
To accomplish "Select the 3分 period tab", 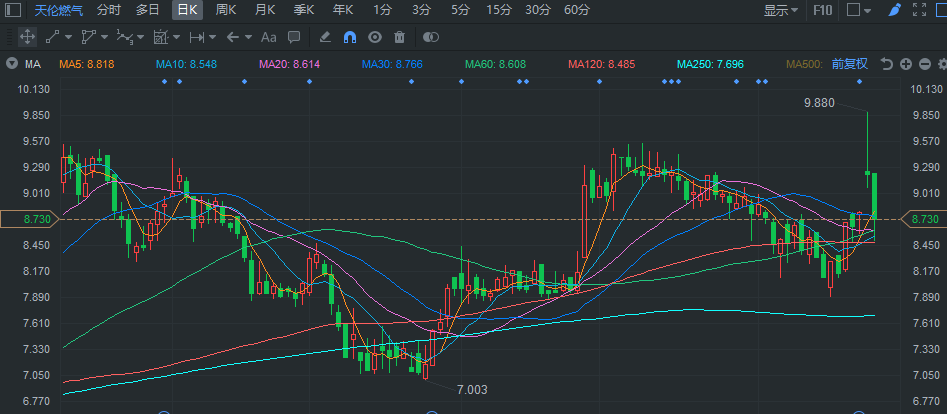I will coord(422,10).
